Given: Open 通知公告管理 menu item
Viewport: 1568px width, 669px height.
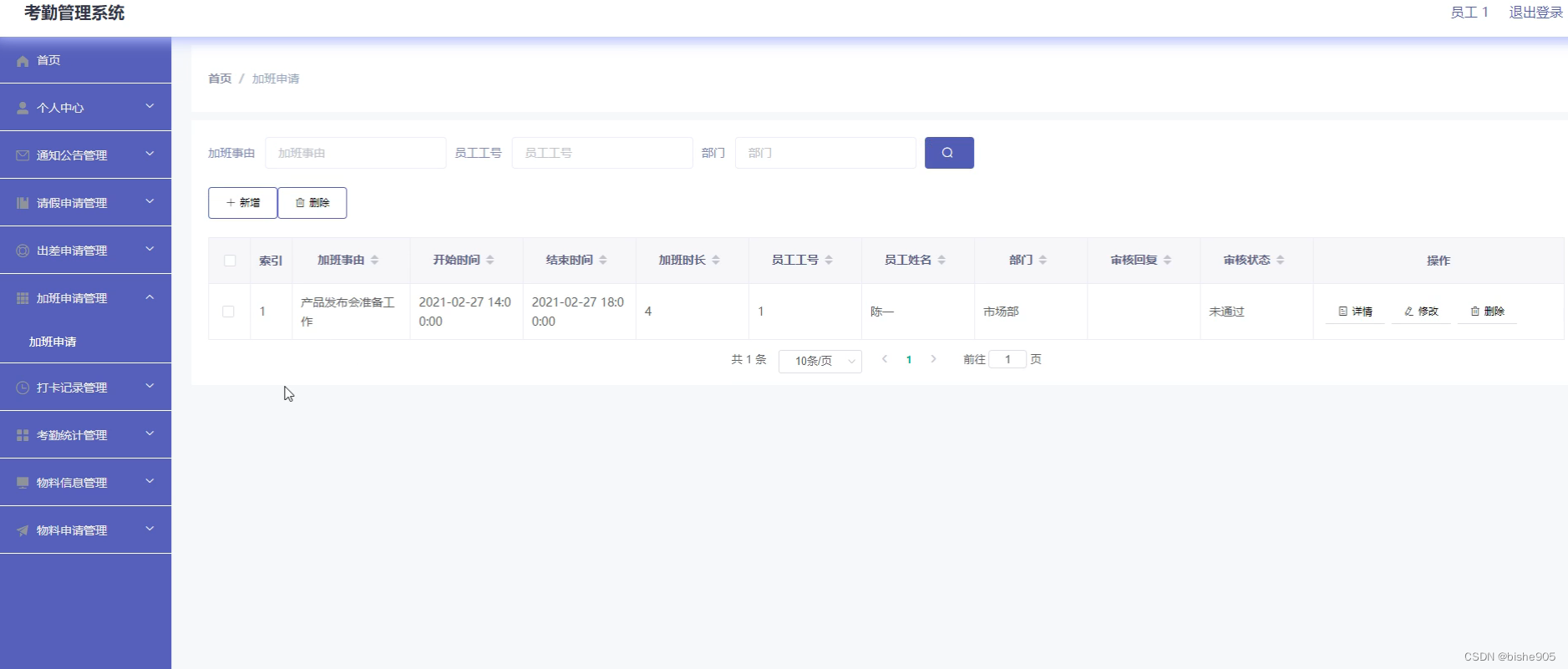Looking at the screenshot, I should click(85, 155).
